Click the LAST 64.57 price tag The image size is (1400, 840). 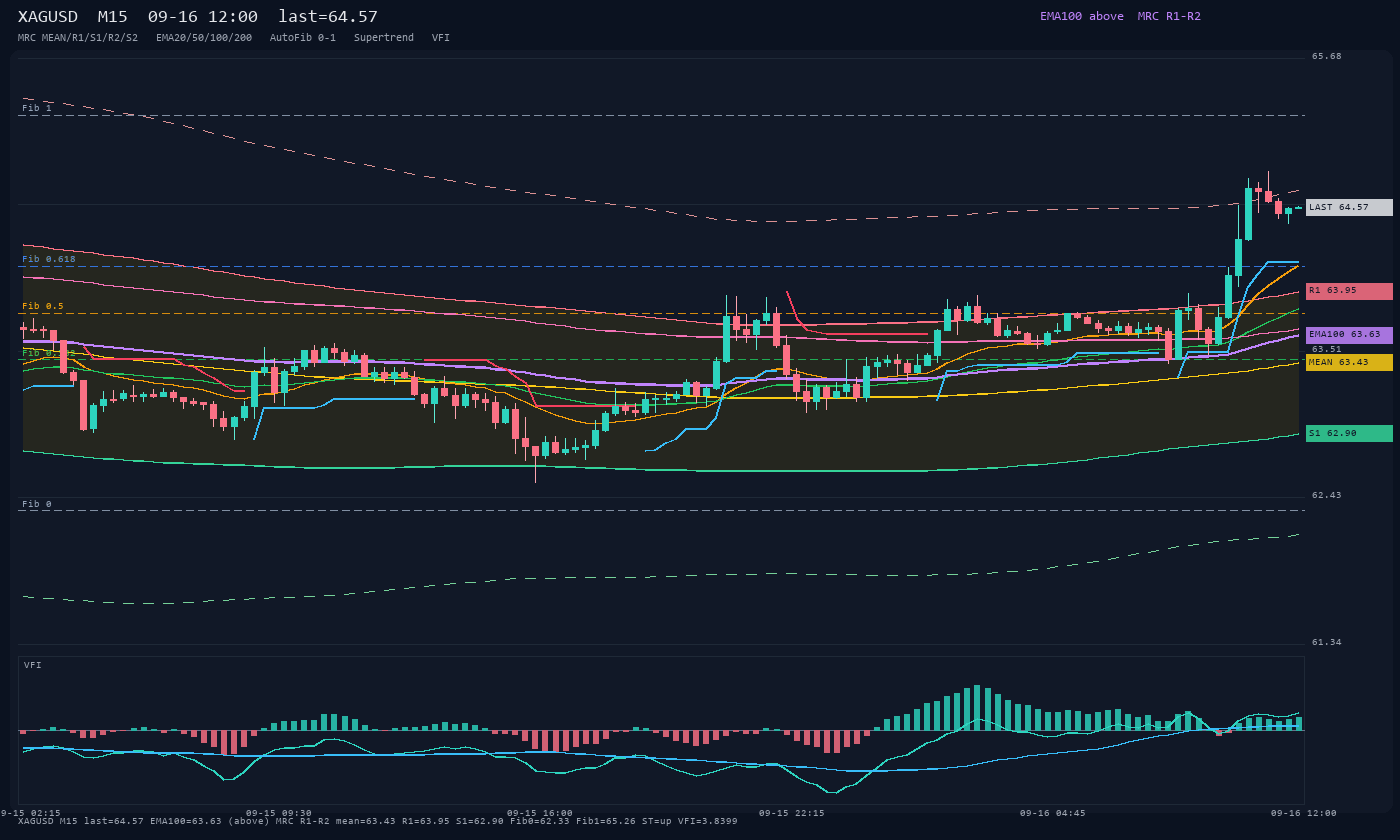point(1349,207)
